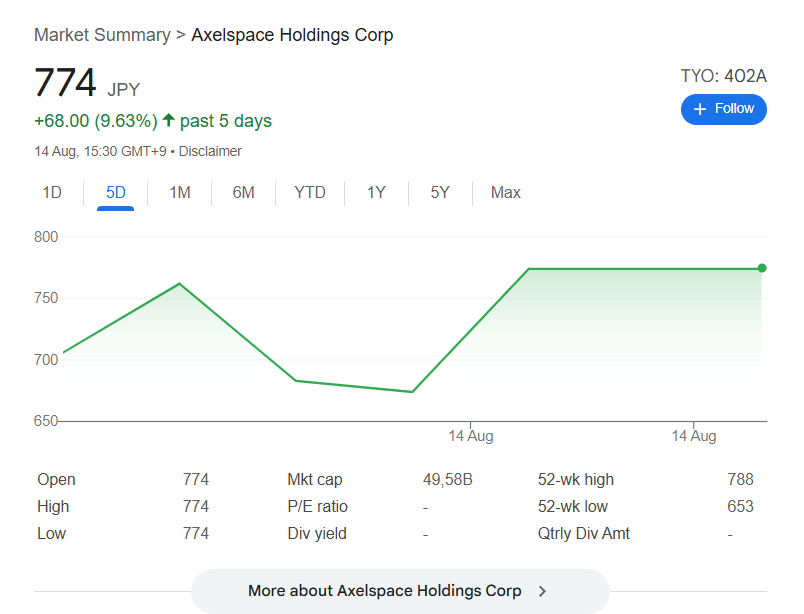804x614 pixels.
Task: Click the High label in stats table
Action: [53, 506]
